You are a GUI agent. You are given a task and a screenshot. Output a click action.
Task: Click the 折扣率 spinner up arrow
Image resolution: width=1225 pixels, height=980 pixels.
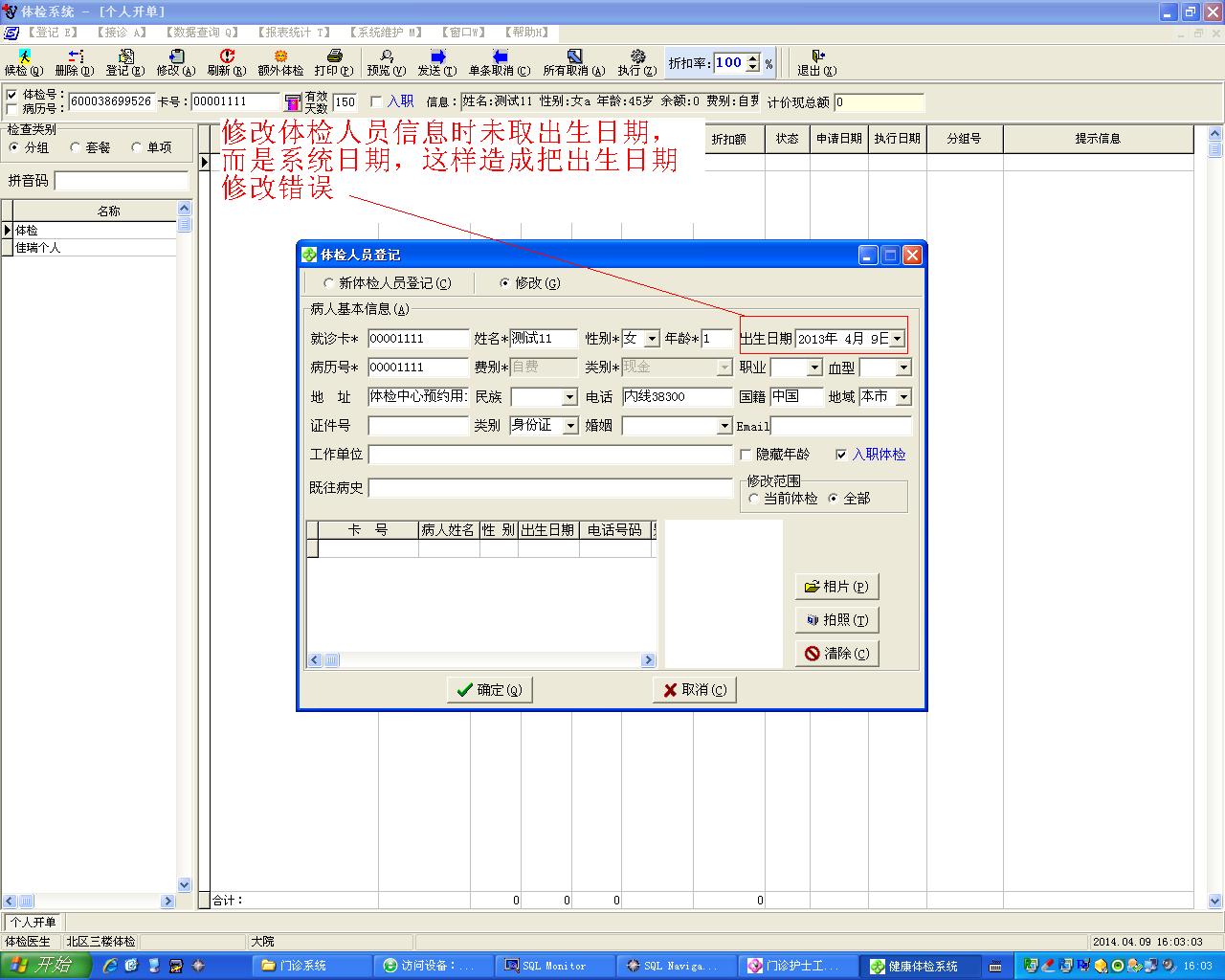[753, 58]
